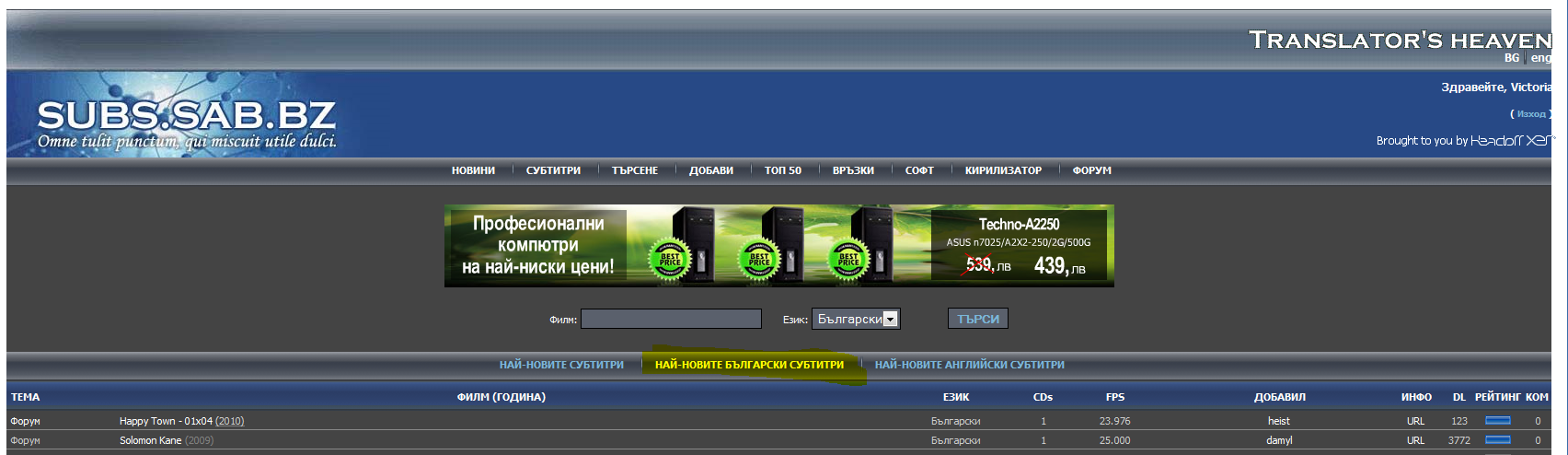Log out via the Изход link
1568x455 pixels.
click(1531, 114)
